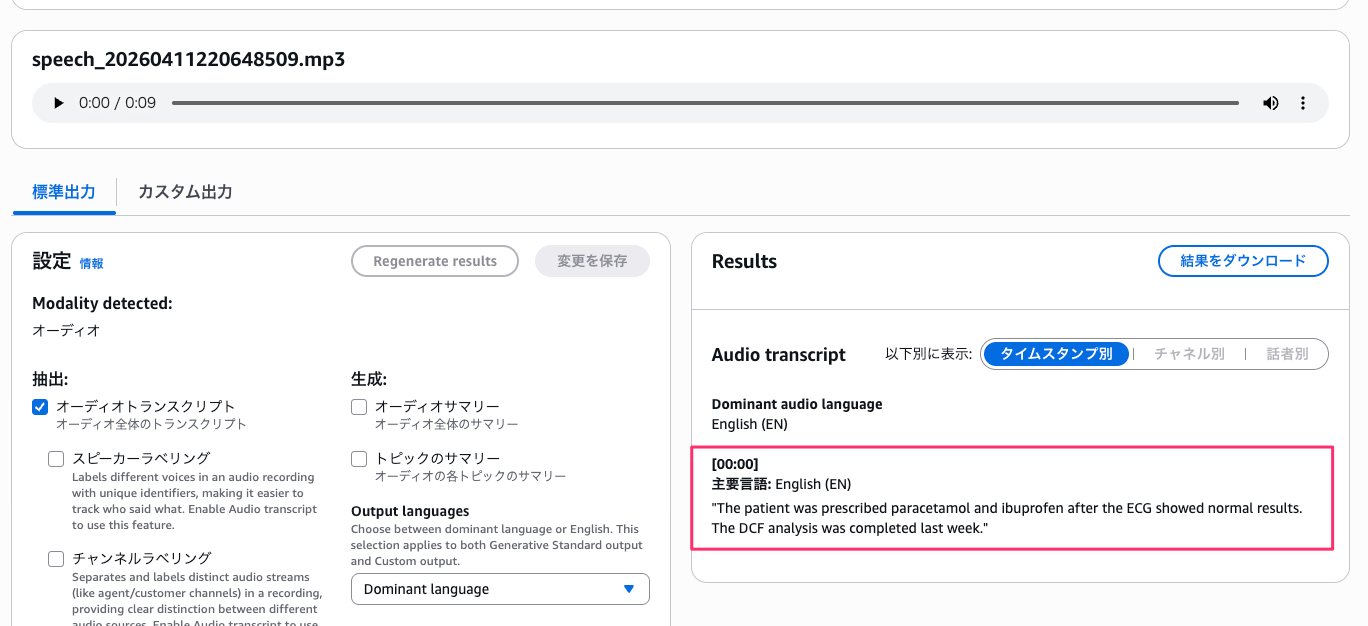Mute the audio player volume

pos(1270,102)
